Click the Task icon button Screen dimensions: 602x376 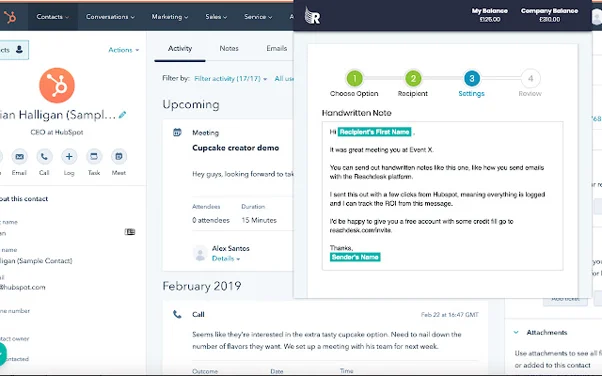click(x=94, y=156)
